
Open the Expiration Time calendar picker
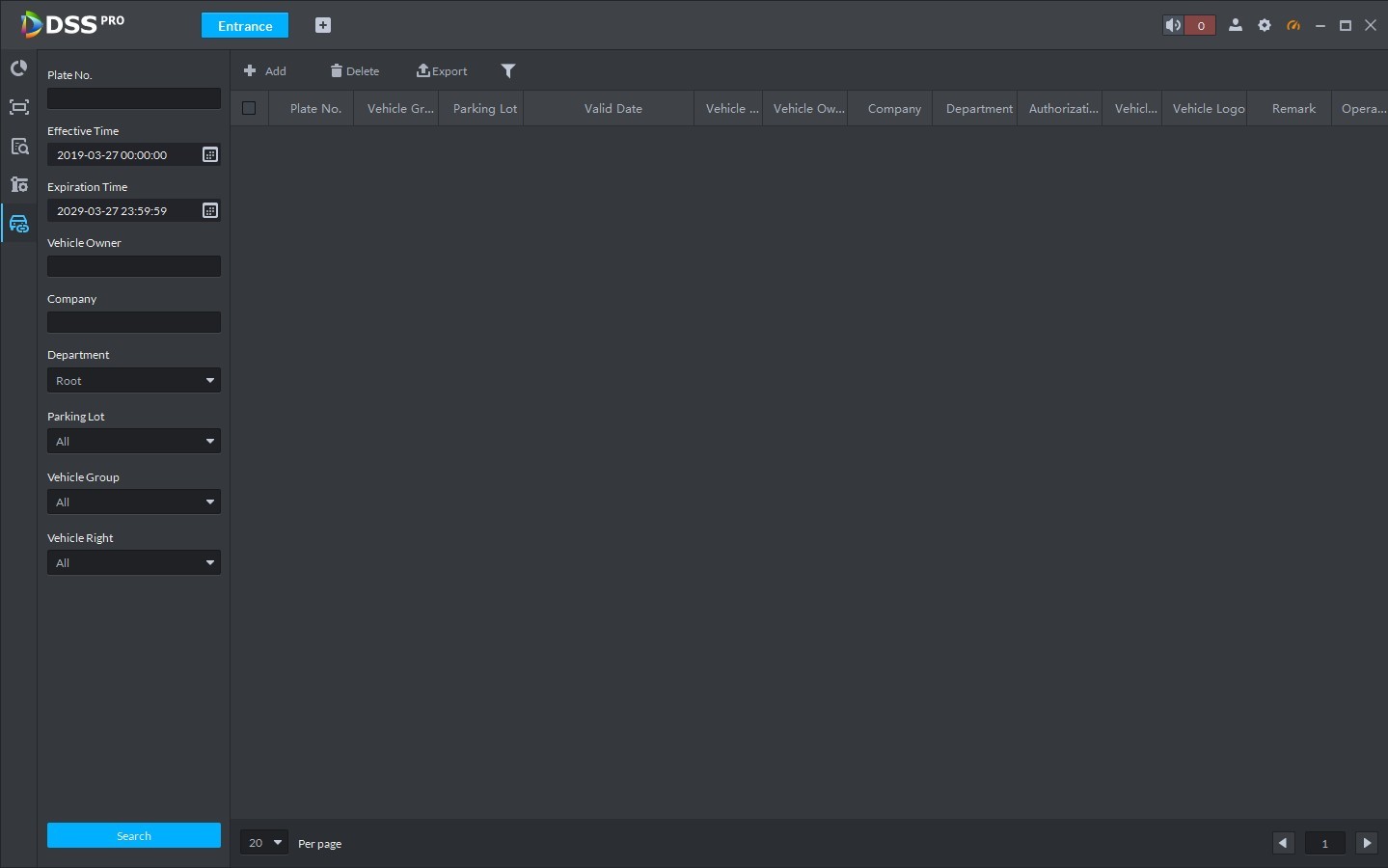click(x=210, y=210)
